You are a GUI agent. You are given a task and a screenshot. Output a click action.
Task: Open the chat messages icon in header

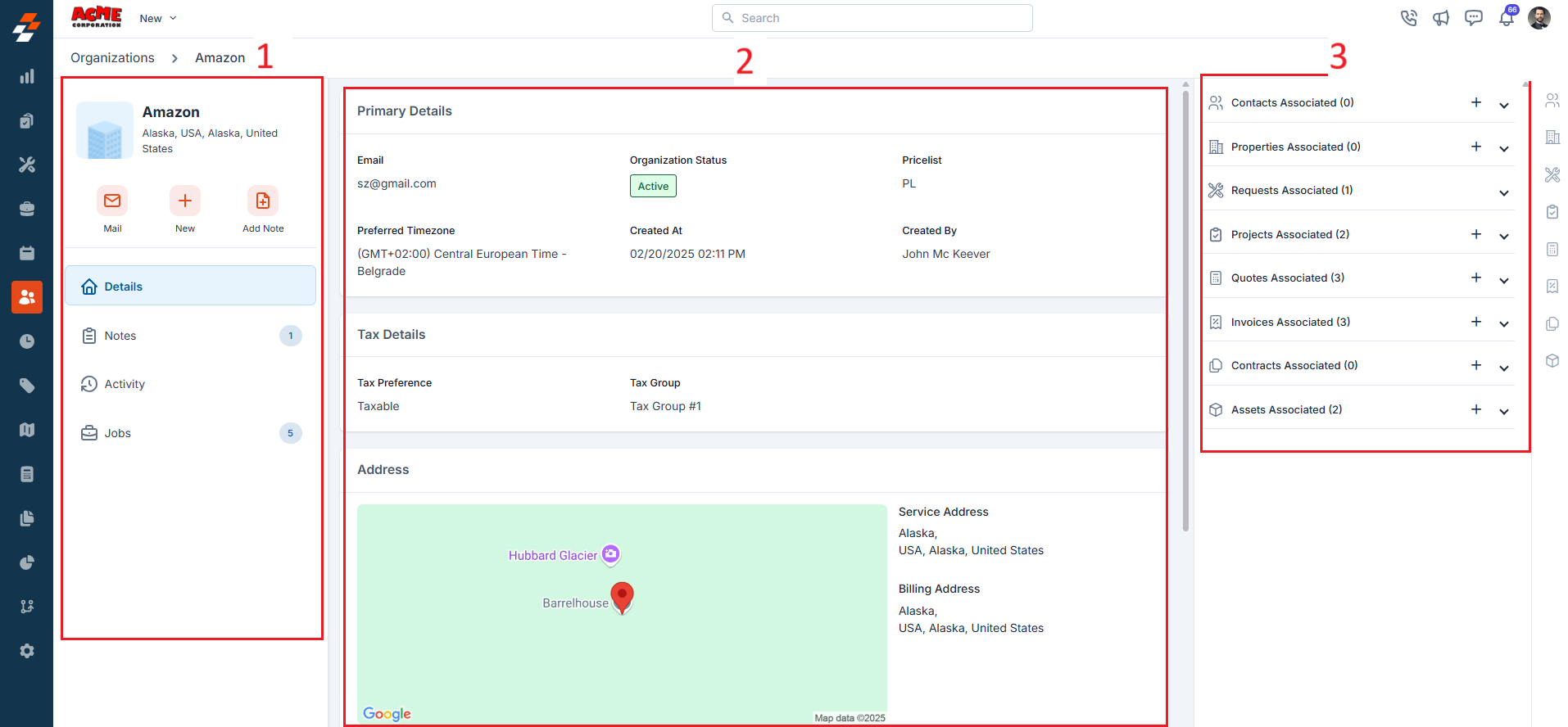(x=1474, y=18)
